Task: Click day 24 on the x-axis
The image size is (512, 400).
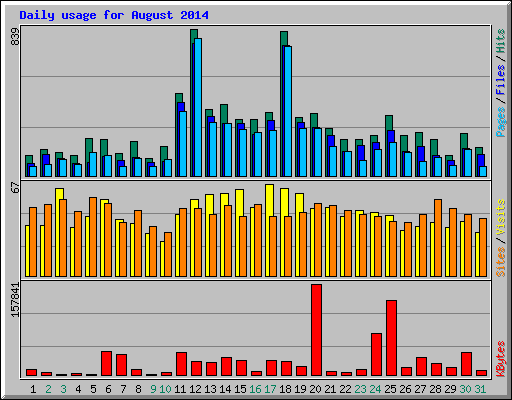Action: click(375, 389)
